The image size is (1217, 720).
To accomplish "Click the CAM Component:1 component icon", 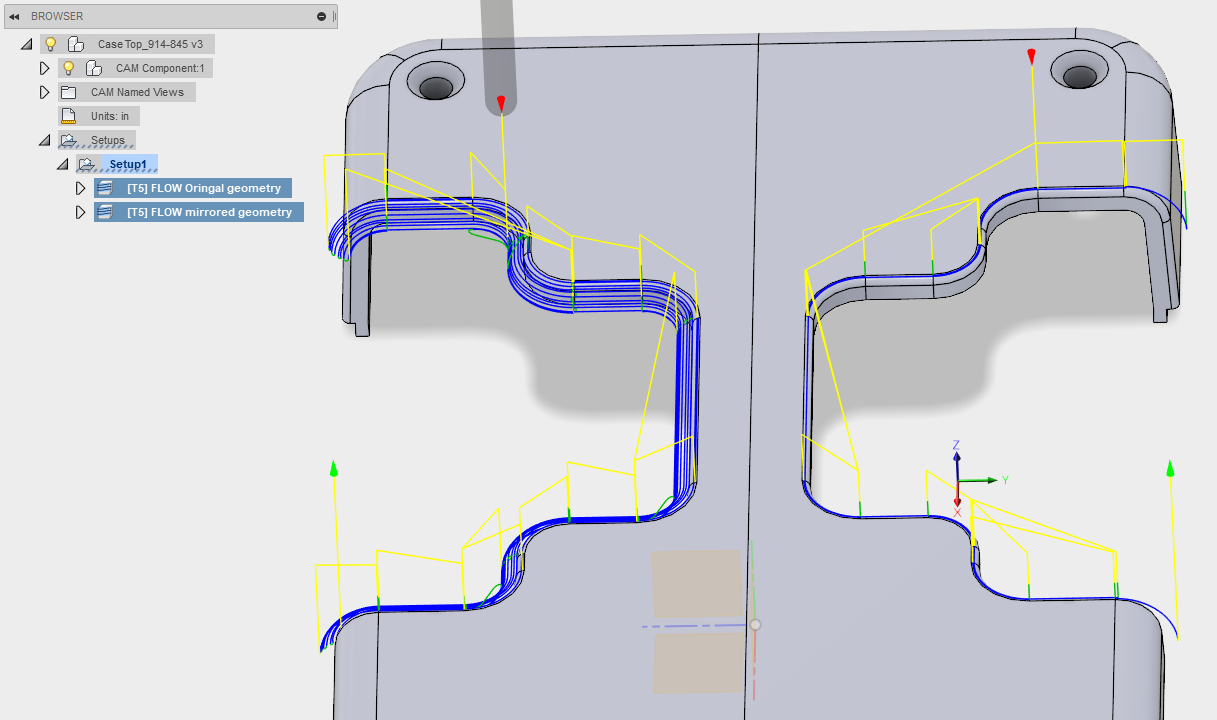I will point(93,68).
